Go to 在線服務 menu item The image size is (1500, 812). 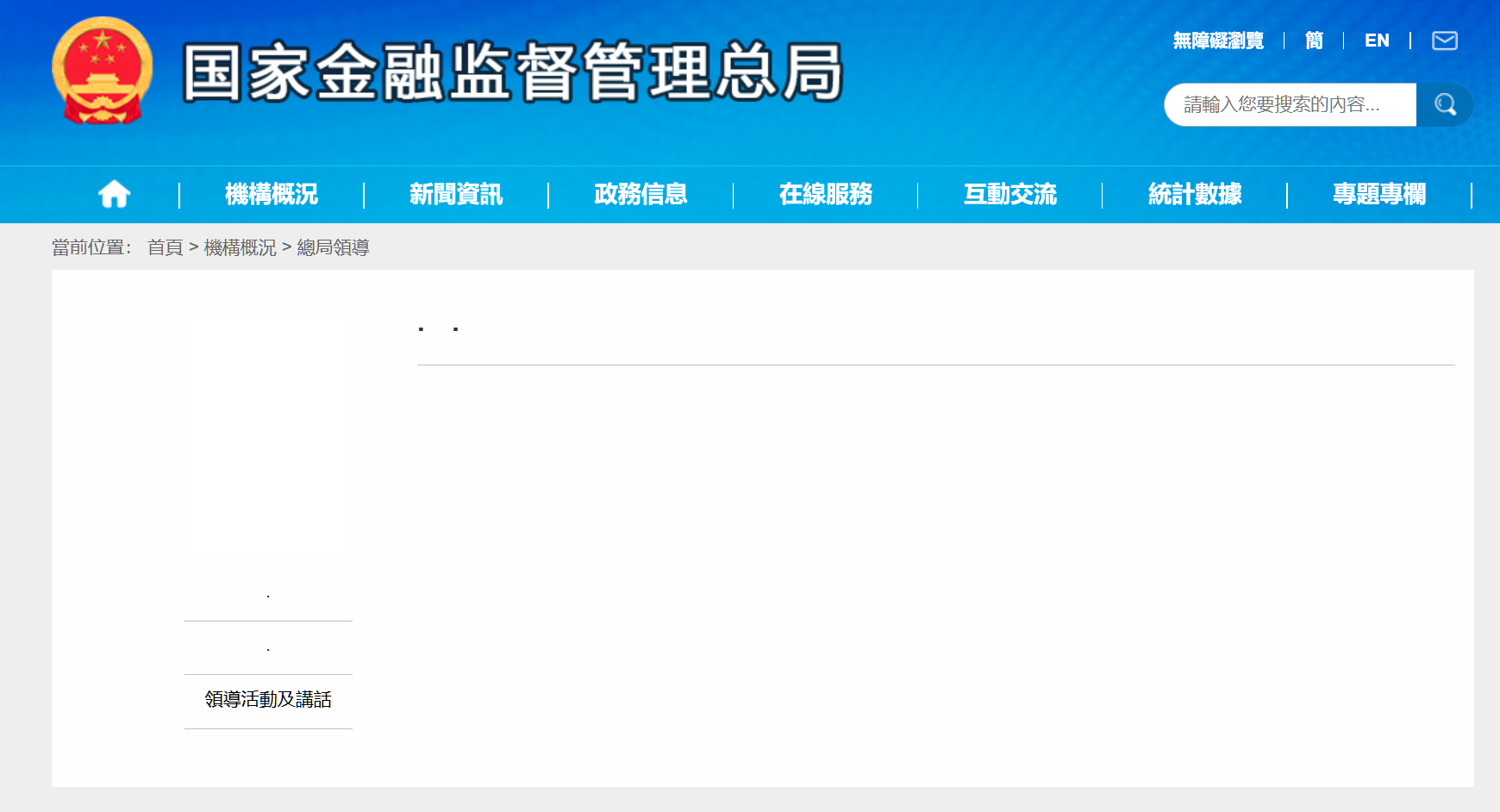[825, 194]
